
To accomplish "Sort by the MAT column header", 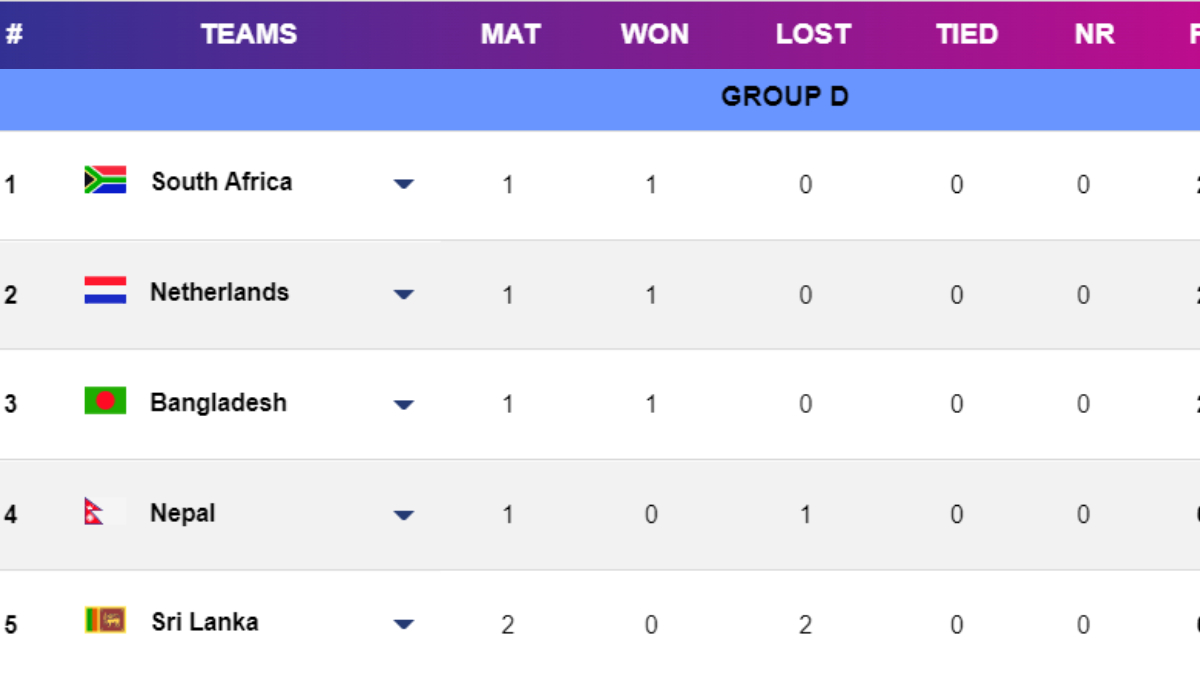I will (x=510, y=33).
